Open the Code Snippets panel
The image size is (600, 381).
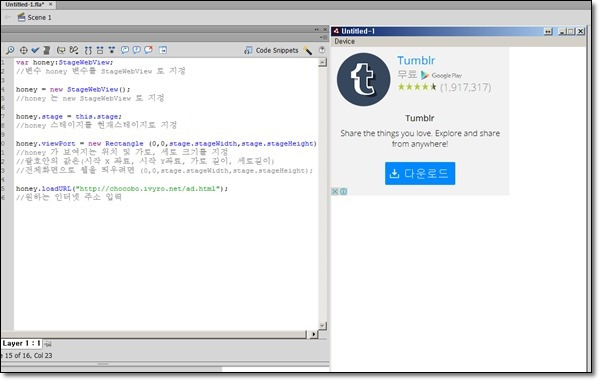pyautogui.click(x=271, y=50)
